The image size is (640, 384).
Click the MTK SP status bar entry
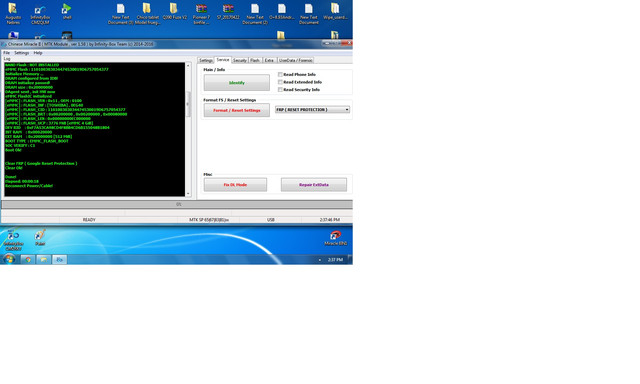209,220
